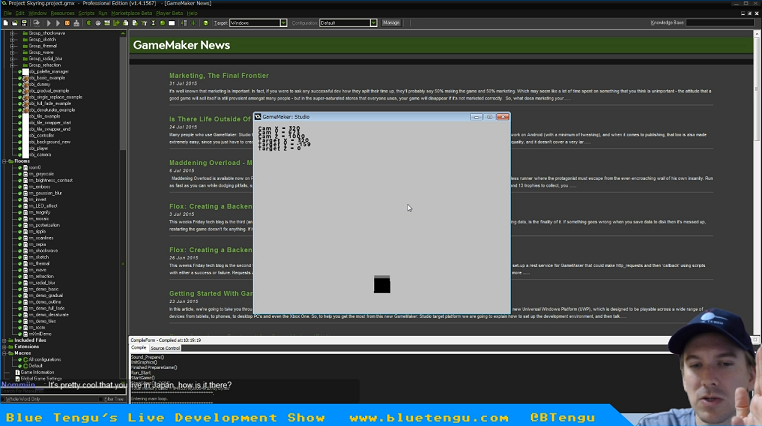Click the Save project toolbar icon
This screenshot has height=426, width=762.
pos(24,23)
